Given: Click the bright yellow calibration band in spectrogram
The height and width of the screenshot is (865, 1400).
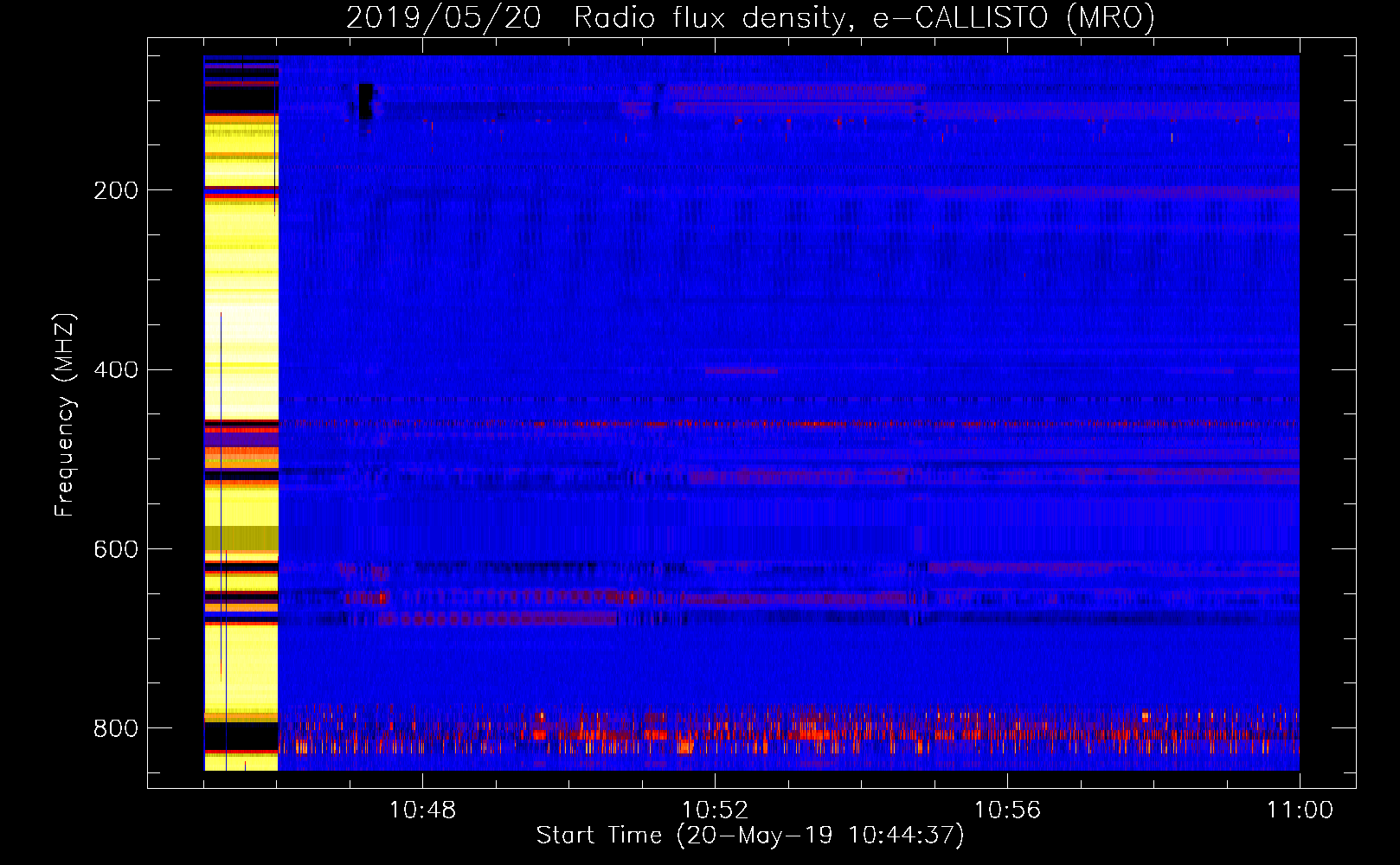Looking at the screenshot, I should [x=241, y=413].
